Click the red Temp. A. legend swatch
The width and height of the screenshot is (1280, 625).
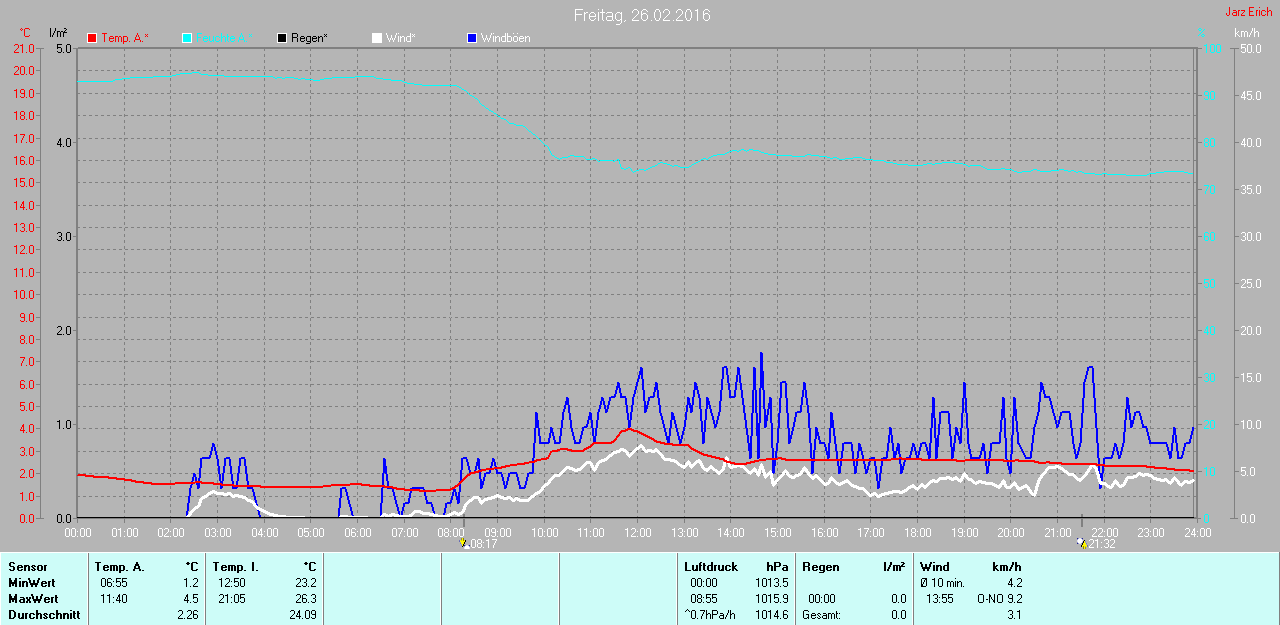[92, 38]
